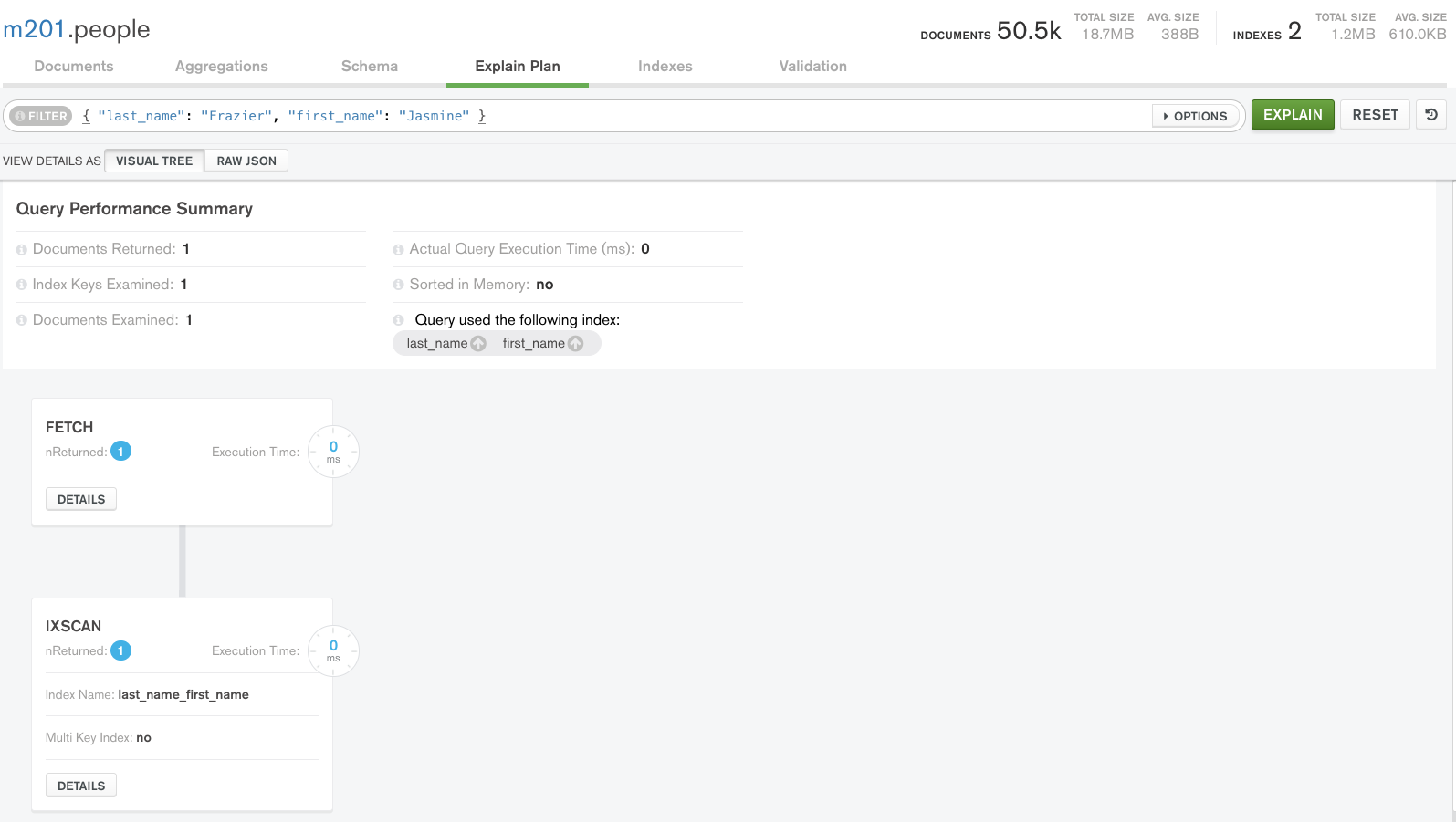The height and width of the screenshot is (822, 1456).
Task: Click the 610.0KB average index size
Action: tap(1418, 35)
